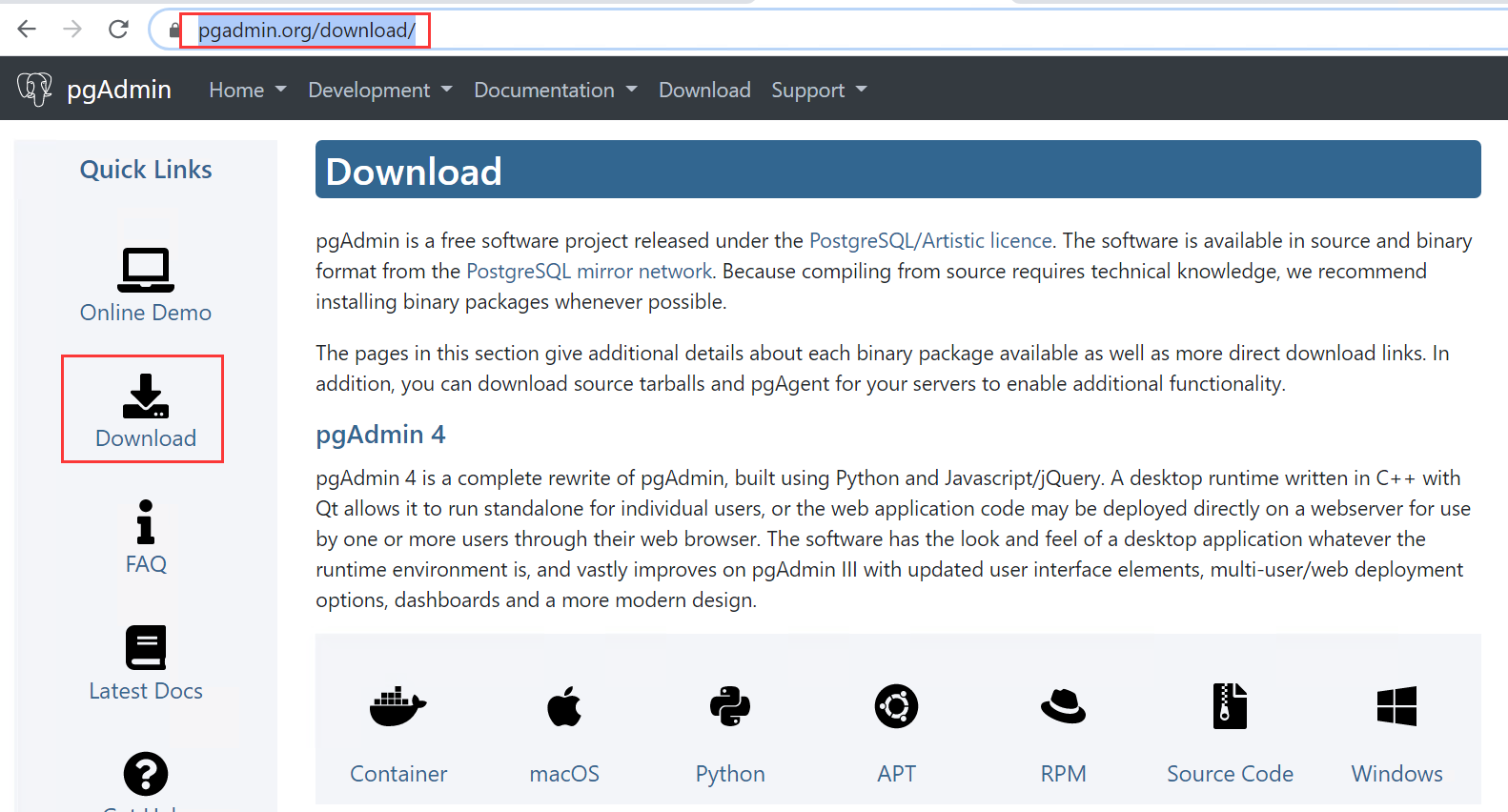Open the Online Demo laptop icon
Screen dimensions: 1508x812
[146, 270]
